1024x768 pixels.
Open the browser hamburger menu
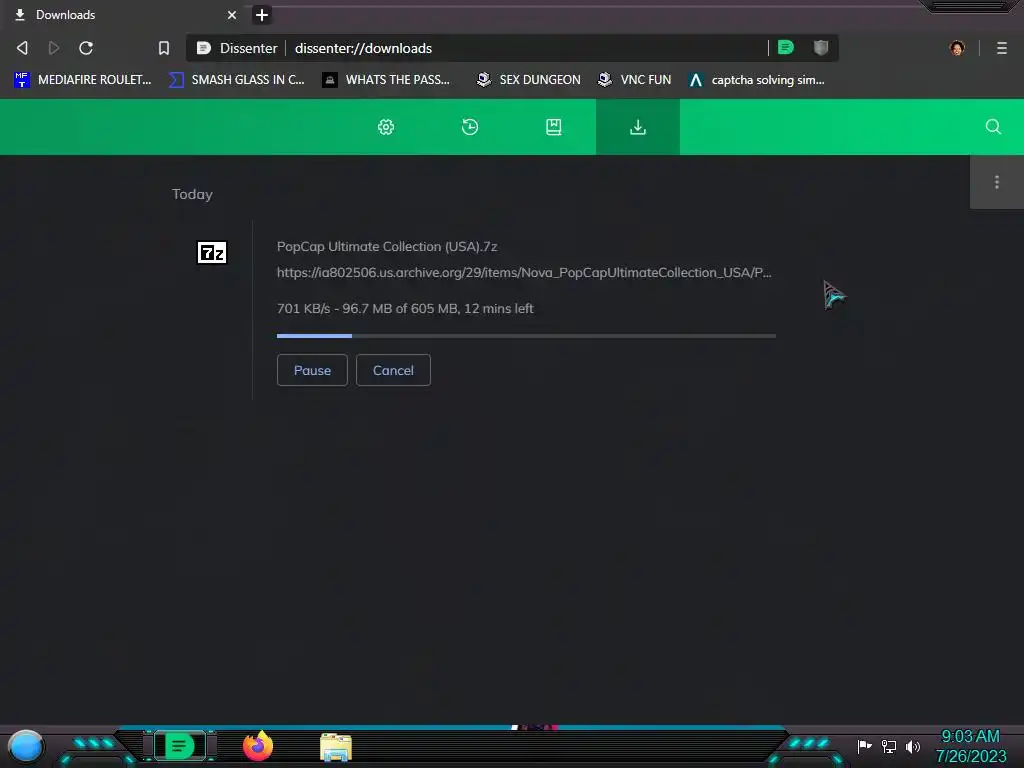1002,48
